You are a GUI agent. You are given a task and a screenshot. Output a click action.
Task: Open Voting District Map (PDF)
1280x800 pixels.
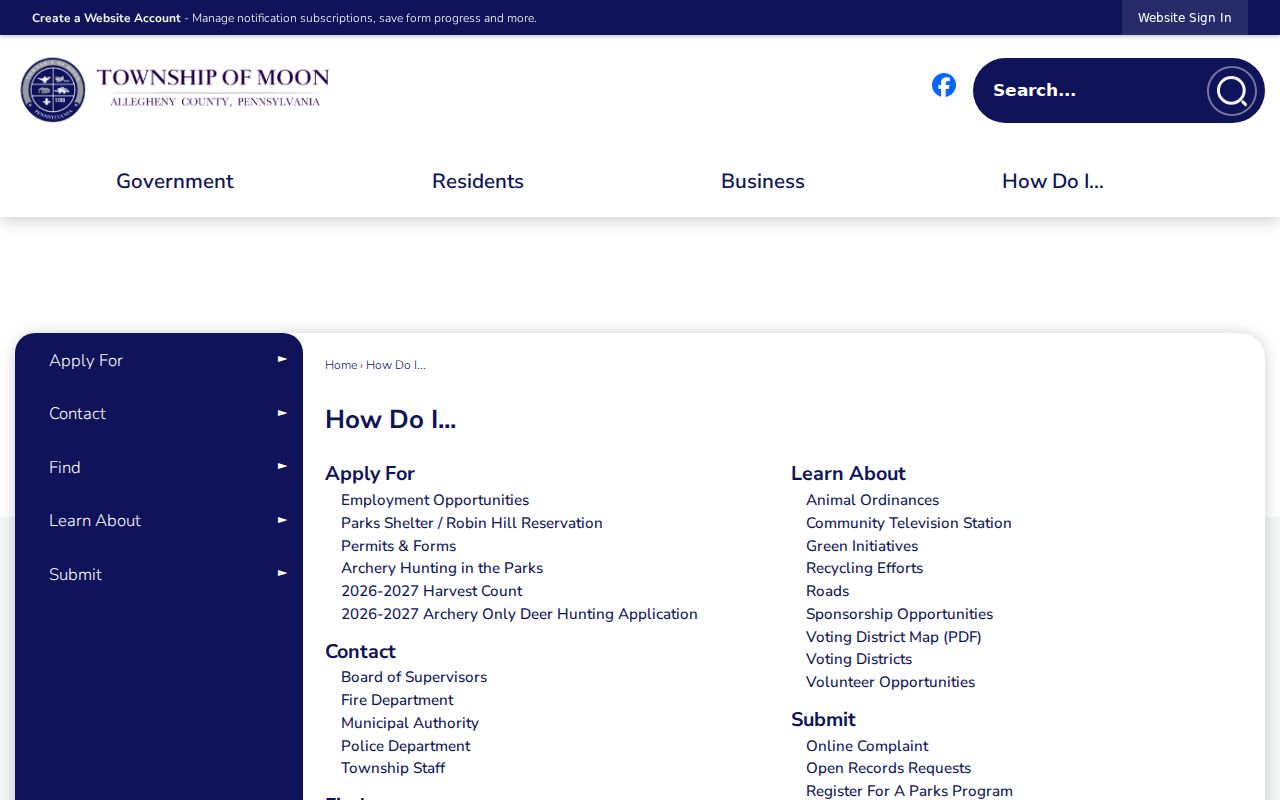coord(894,637)
